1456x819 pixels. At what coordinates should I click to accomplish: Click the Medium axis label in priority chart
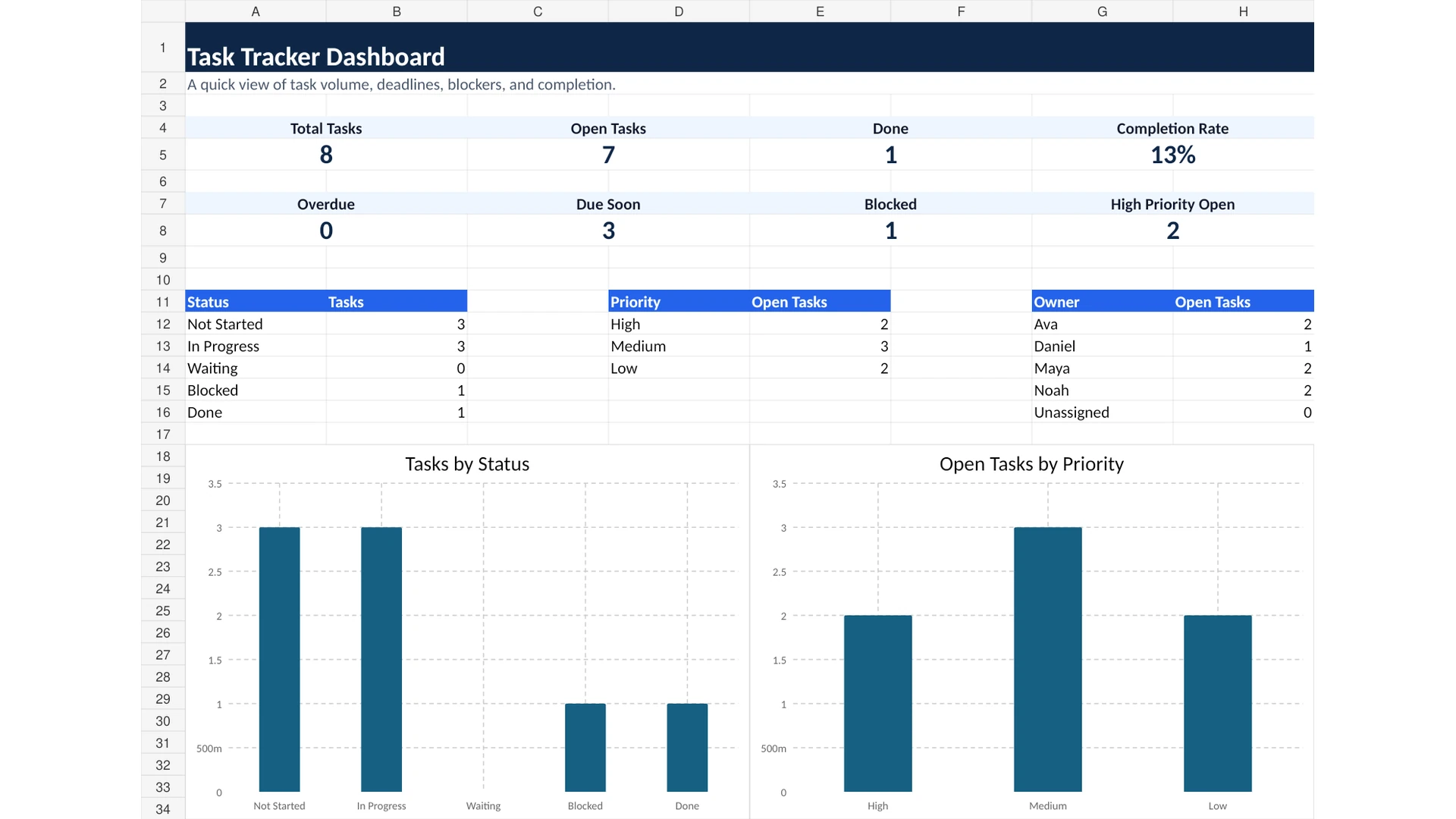(x=1048, y=805)
